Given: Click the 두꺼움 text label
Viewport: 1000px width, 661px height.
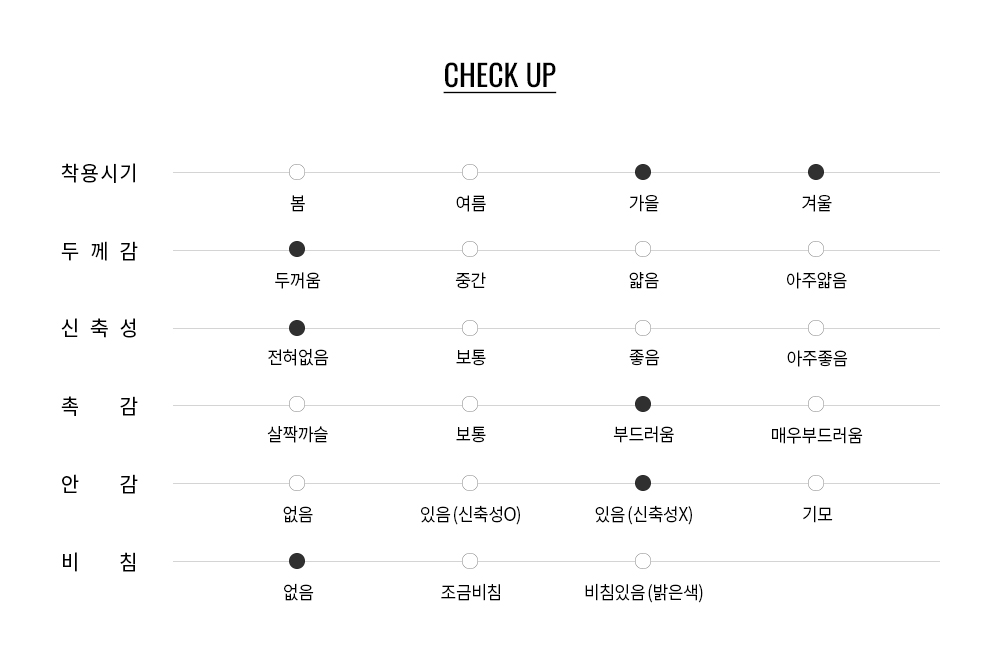Looking at the screenshot, I should pyautogui.click(x=297, y=281).
